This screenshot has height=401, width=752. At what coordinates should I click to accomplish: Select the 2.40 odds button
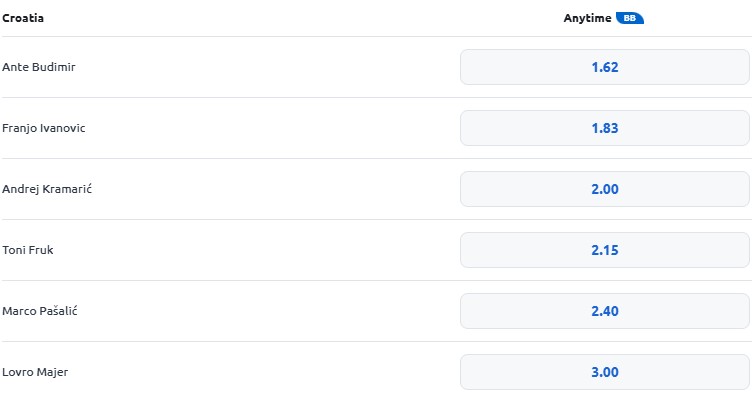[605, 311]
